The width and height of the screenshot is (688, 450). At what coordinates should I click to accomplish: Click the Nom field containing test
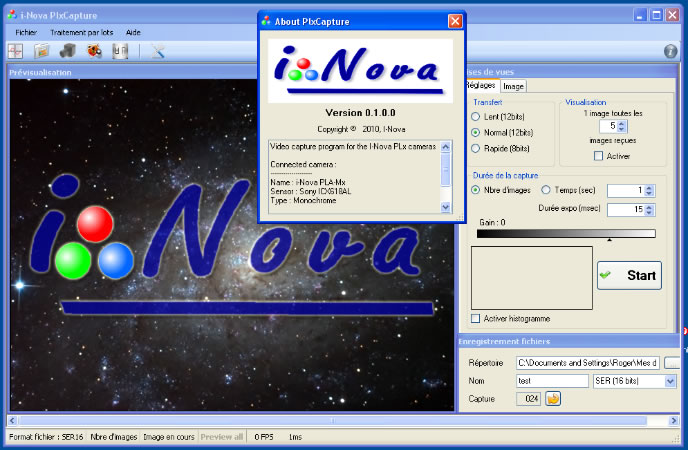(552, 381)
